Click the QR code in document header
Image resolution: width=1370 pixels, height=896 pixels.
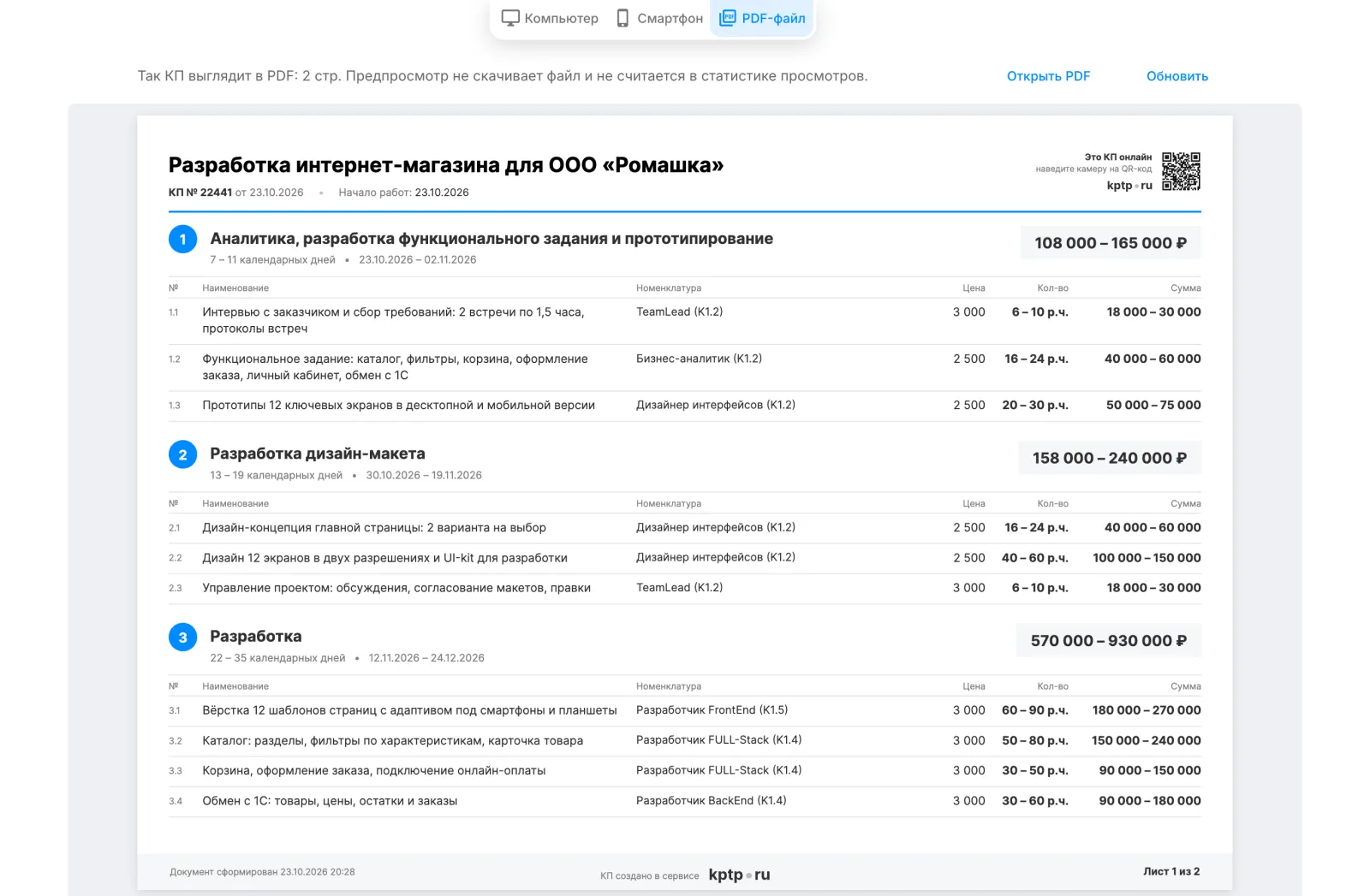pos(1181,171)
